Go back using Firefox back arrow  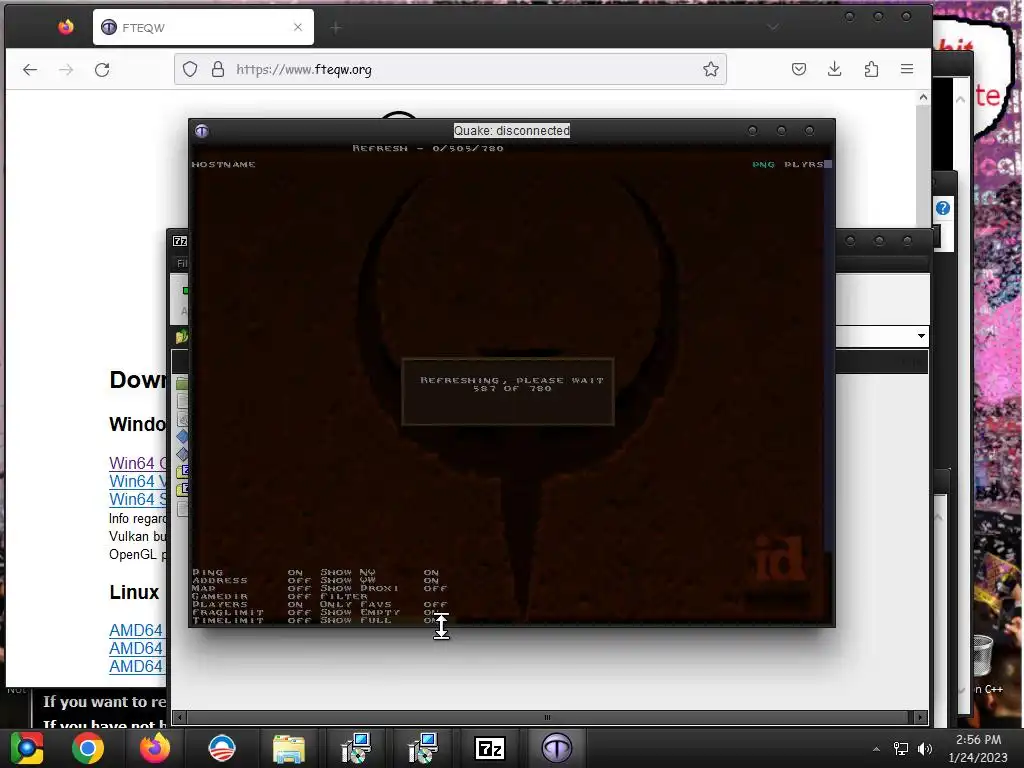tap(30, 69)
